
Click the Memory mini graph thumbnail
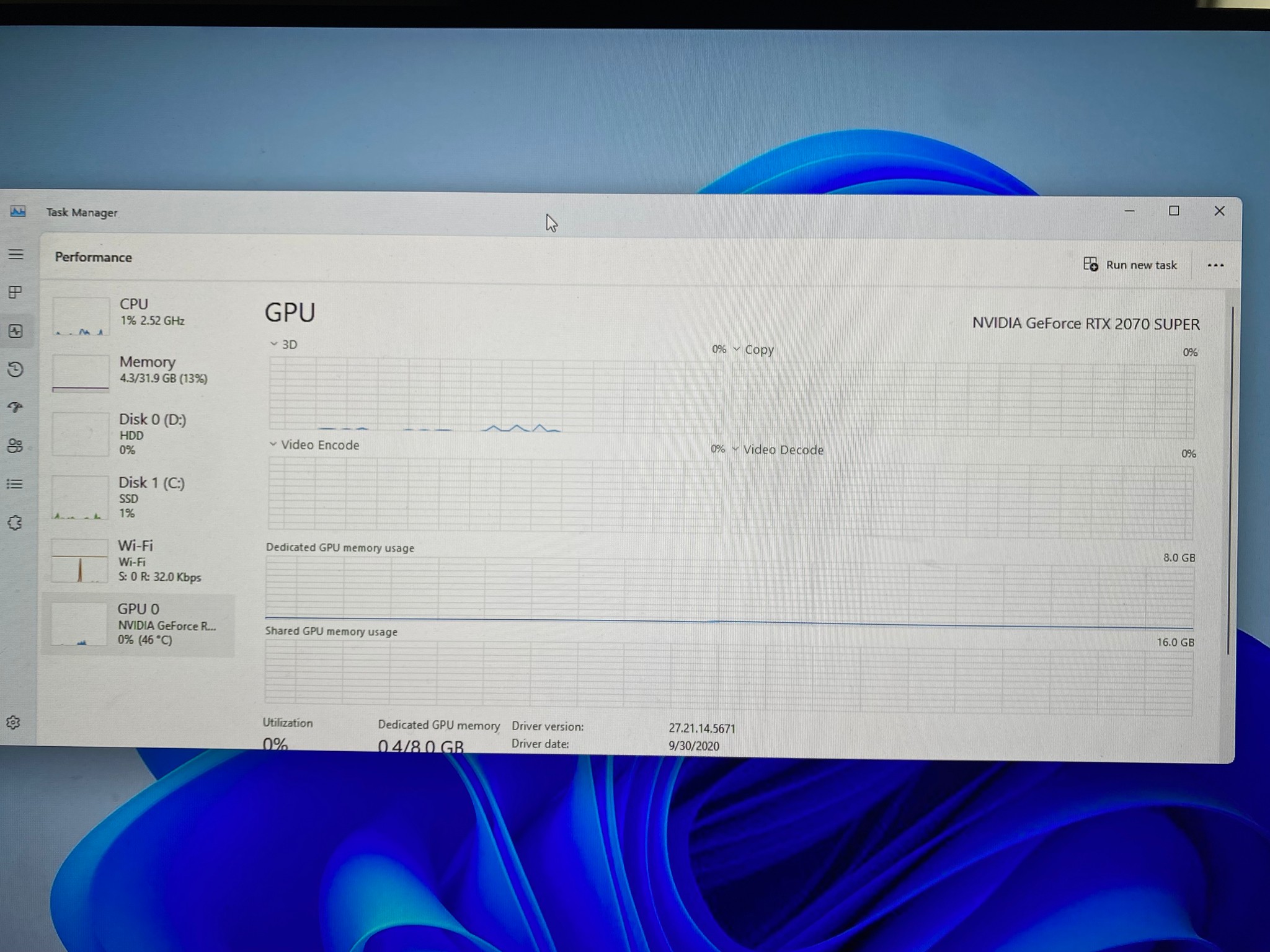point(81,373)
